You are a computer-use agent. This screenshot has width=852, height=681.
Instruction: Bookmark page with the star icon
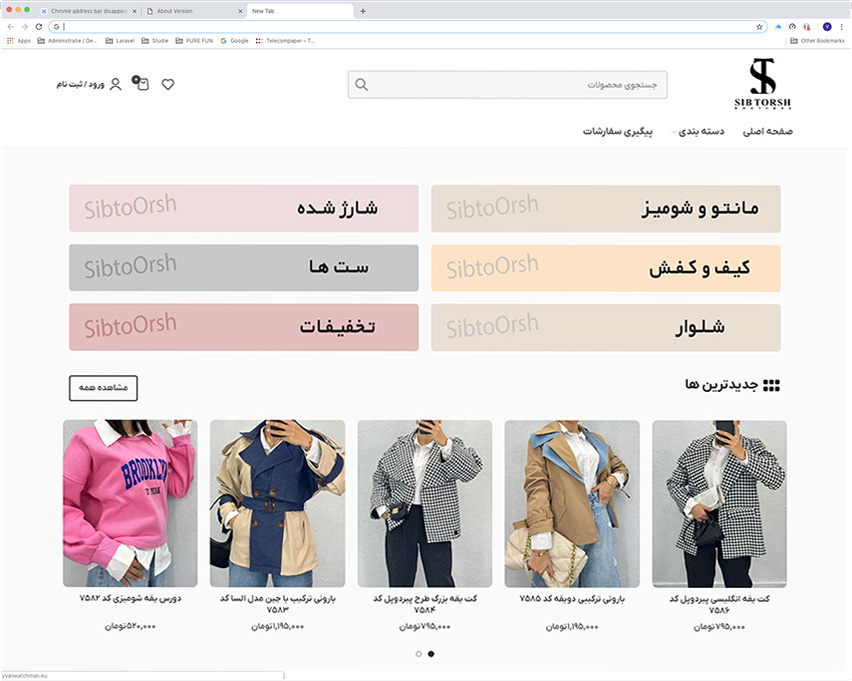[x=759, y=27]
